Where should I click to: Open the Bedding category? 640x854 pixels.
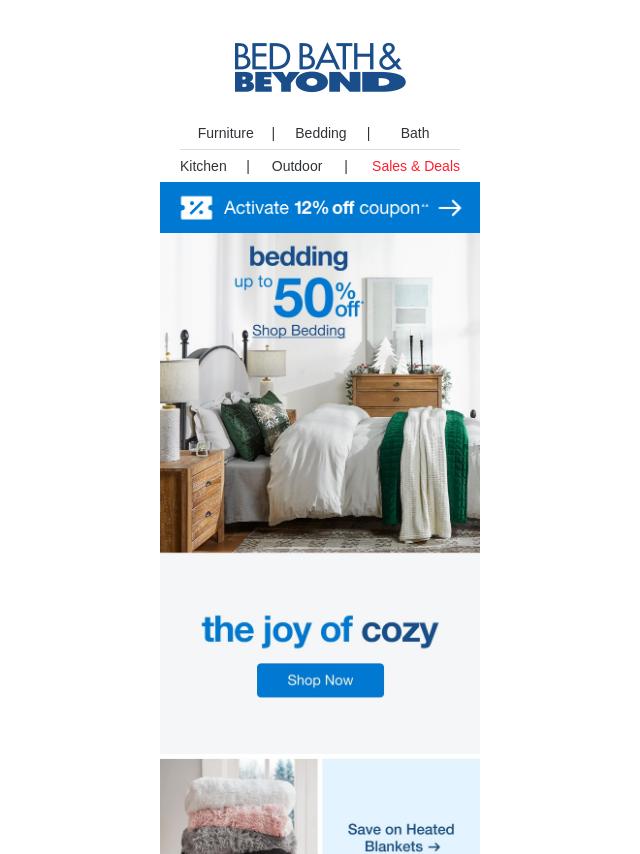click(320, 133)
